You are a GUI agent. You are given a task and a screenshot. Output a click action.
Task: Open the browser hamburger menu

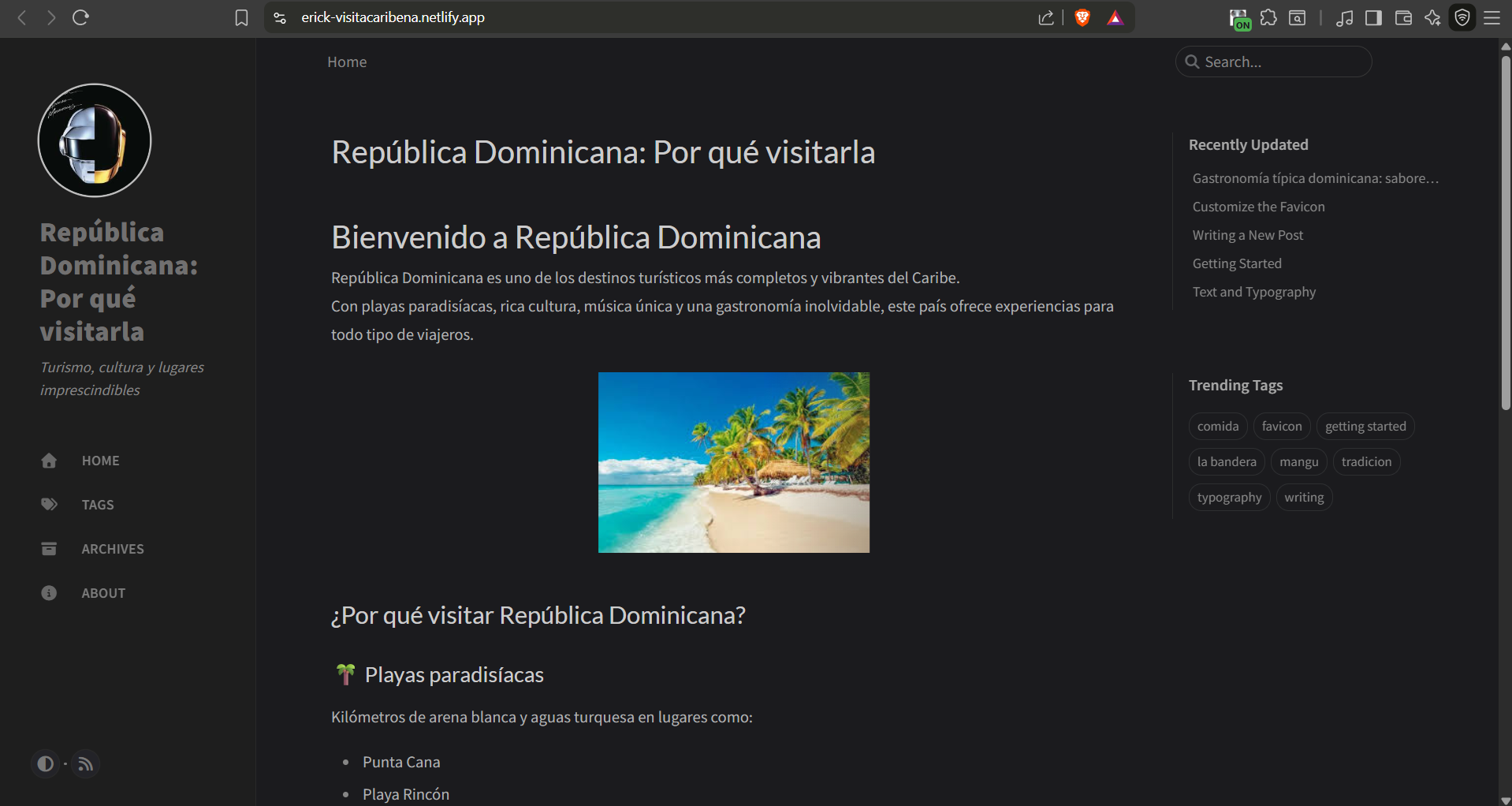[1492, 17]
